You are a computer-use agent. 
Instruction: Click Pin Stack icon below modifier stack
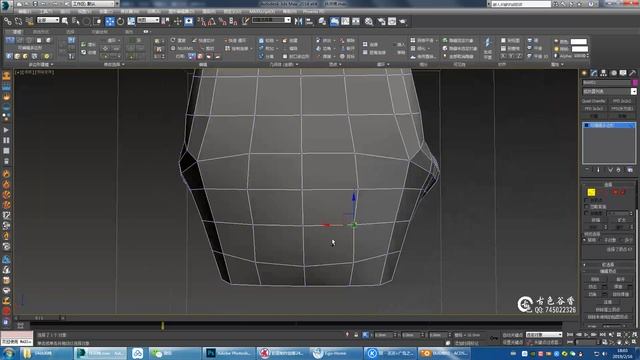(587, 170)
